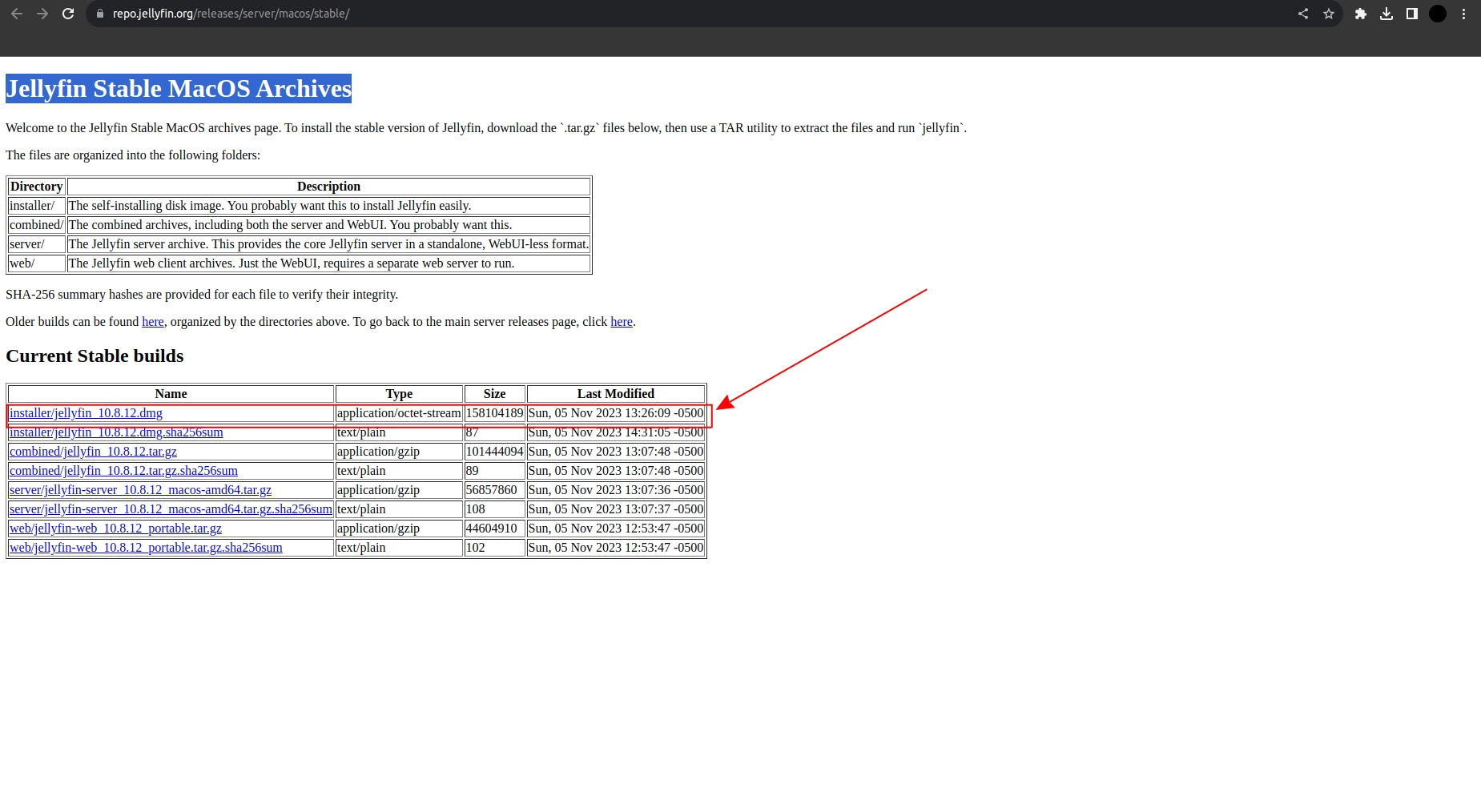Click the 'Jellyfin Stable MacOS Archives' heading
Viewport: 1481px width, 812px height.
(x=179, y=88)
